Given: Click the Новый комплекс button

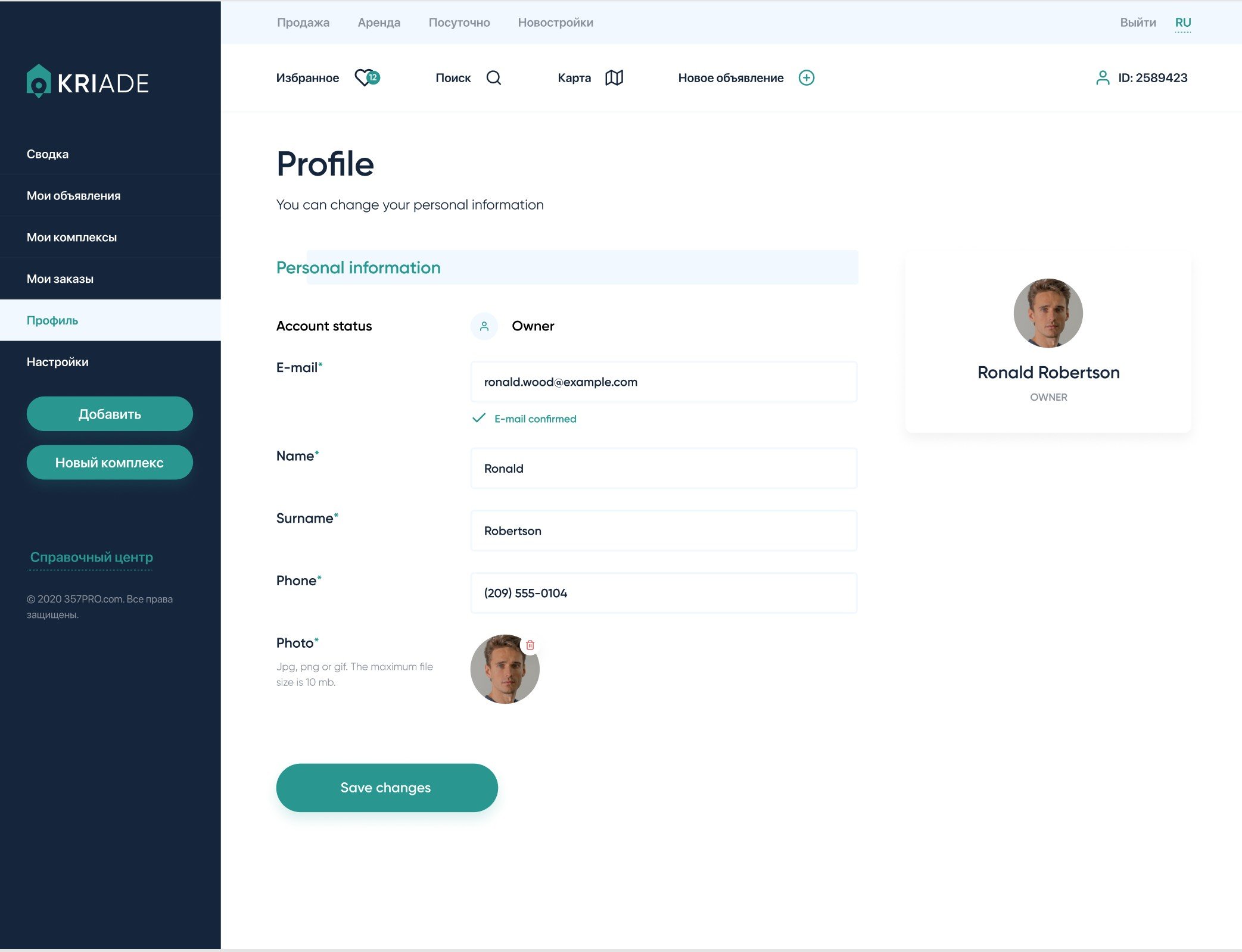Looking at the screenshot, I should 110,463.
